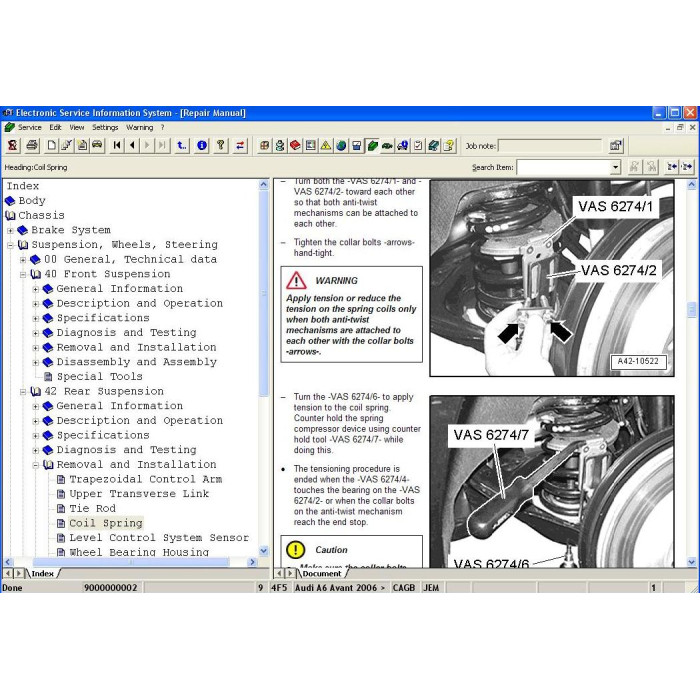Click the brown package box toolbar icon

pyautogui.click(x=264, y=146)
